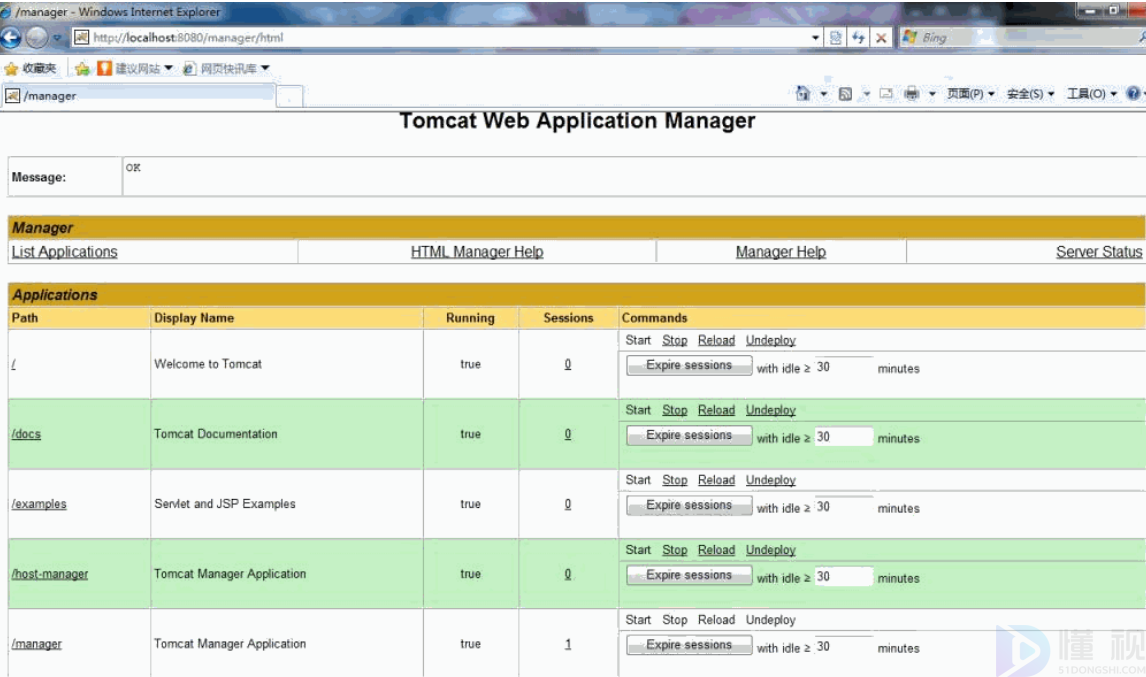Image resolution: width=1146 pixels, height=677 pixels.
Task: Undeploy the /docs application
Action: 770,410
